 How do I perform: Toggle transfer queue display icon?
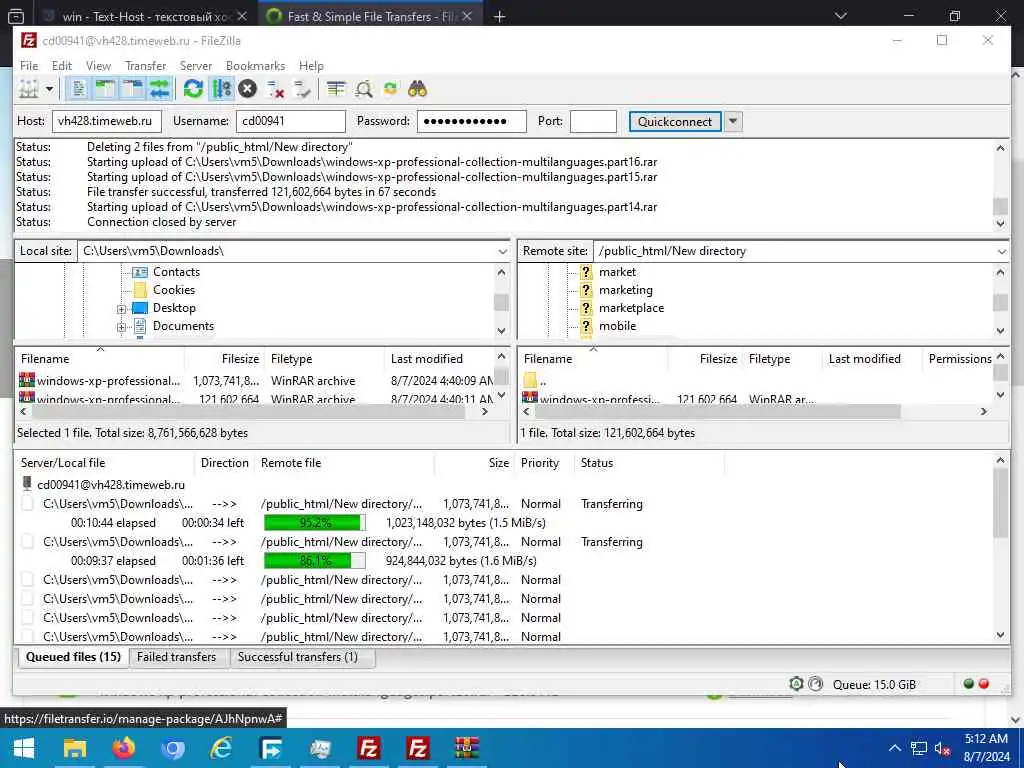click(159, 89)
